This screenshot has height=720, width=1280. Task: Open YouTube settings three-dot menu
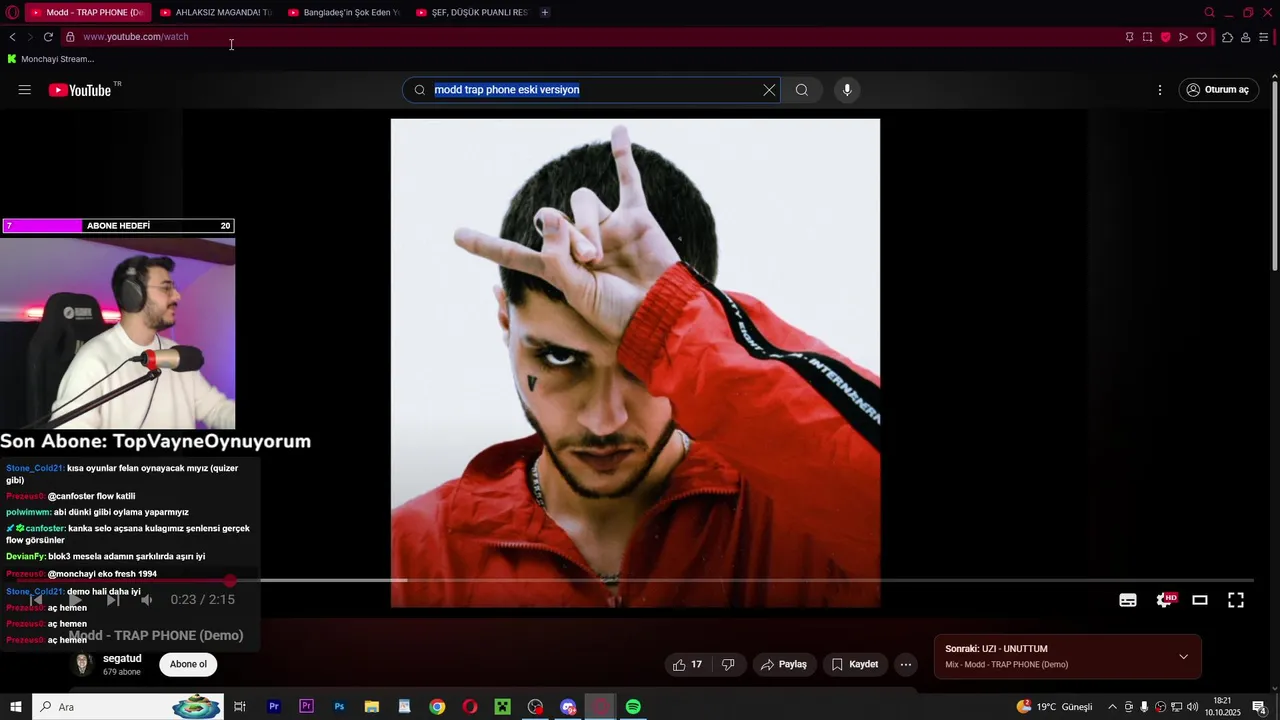pyautogui.click(x=1160, y=90)
